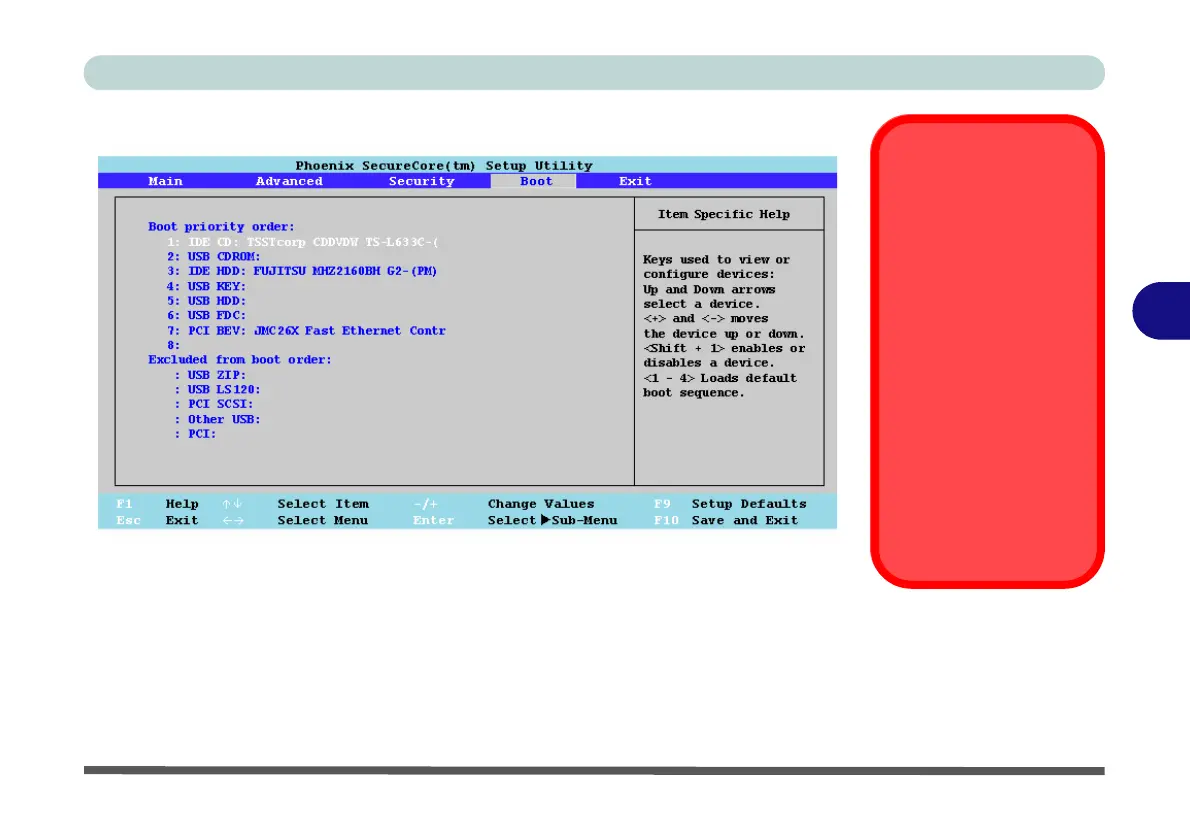Click the up/down arrows Select Item hint
This screenshot has width=1190, height=838.
click(295, 504)
